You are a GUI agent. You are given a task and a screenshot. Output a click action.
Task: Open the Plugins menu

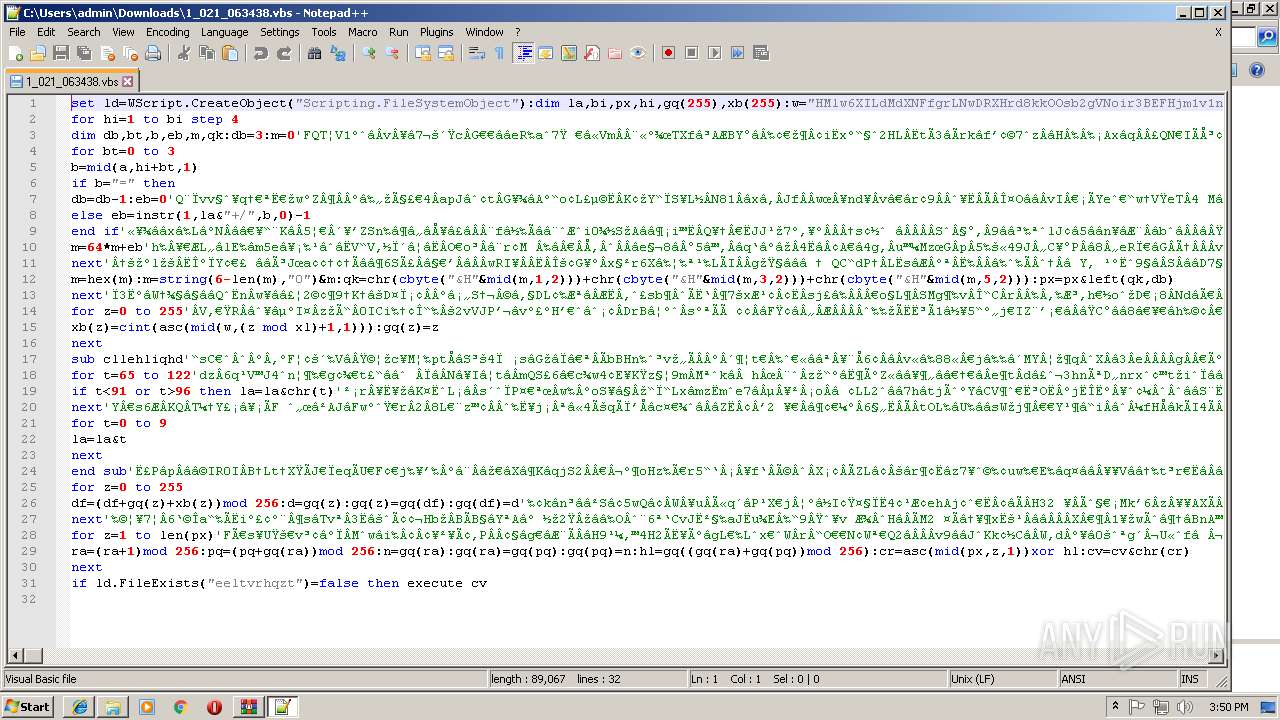click(x=437, y=32)
